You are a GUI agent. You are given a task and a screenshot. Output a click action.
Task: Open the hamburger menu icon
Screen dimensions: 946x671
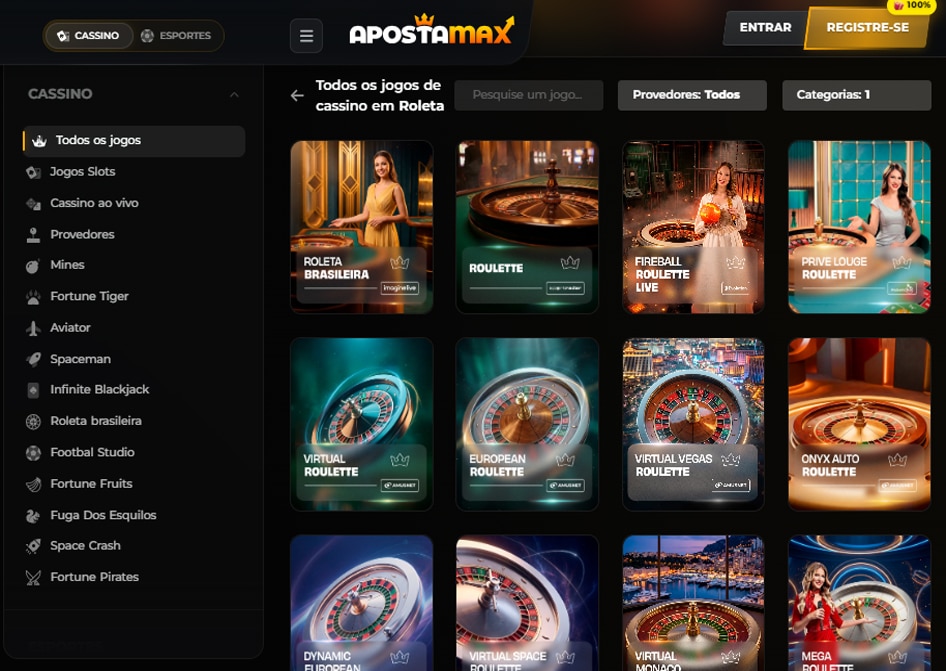(306, 36)
